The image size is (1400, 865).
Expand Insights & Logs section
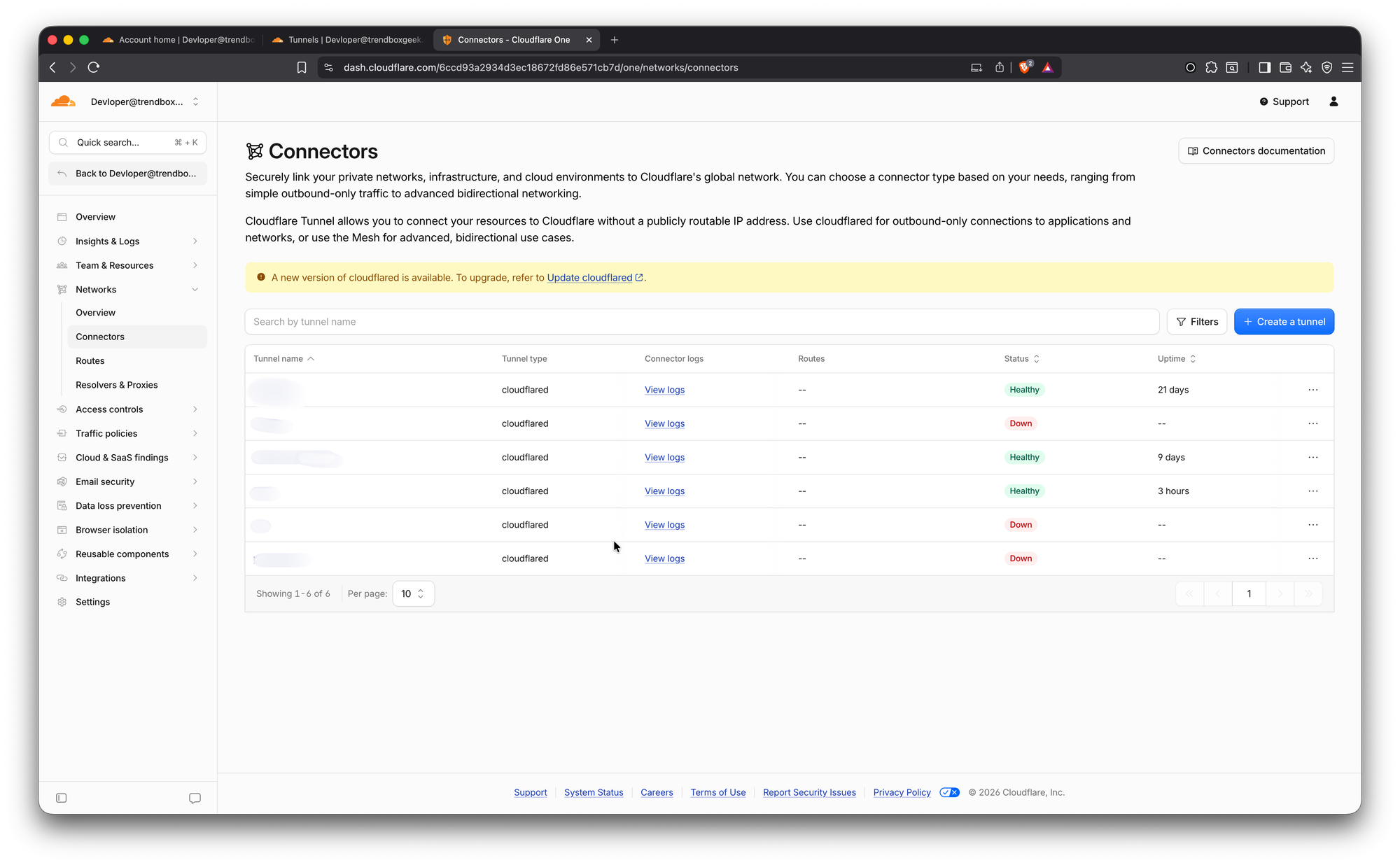pyautogui.click(x=128, y=241)
